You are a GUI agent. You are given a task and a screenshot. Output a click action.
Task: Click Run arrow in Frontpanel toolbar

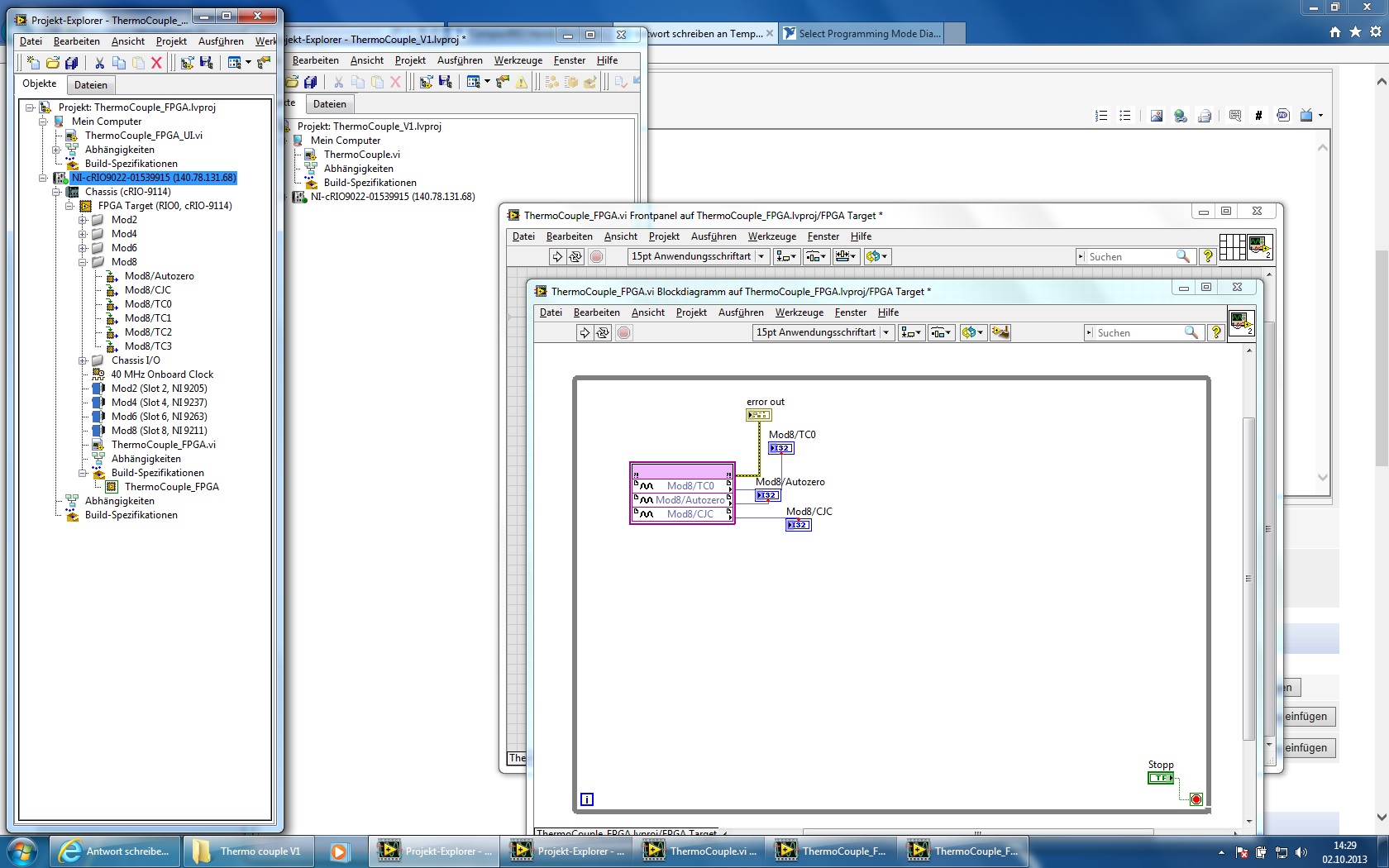[557, 256]
